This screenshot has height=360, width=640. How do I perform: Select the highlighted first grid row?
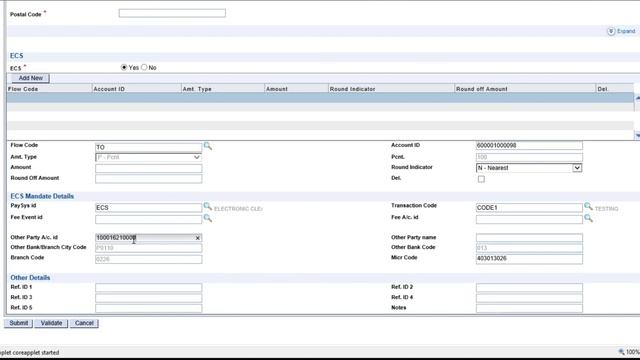point(320,98)
